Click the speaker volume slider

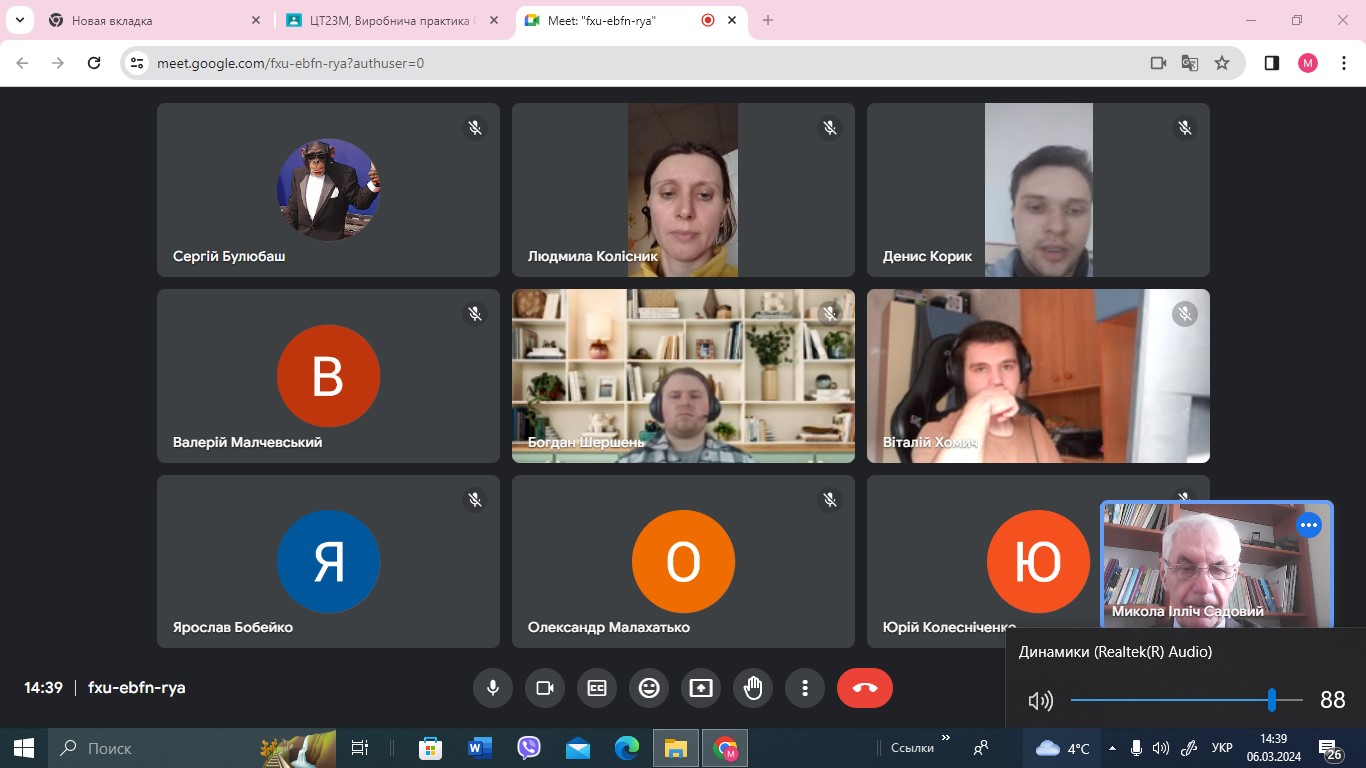coord(1185,700)
